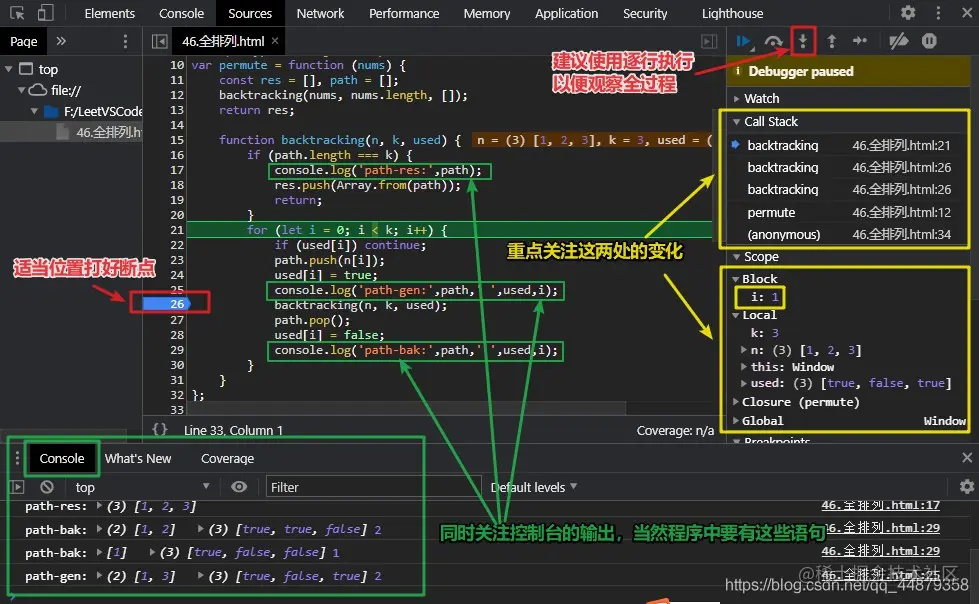Toggle the deactivate breakpoints icon

coord(898,41)
